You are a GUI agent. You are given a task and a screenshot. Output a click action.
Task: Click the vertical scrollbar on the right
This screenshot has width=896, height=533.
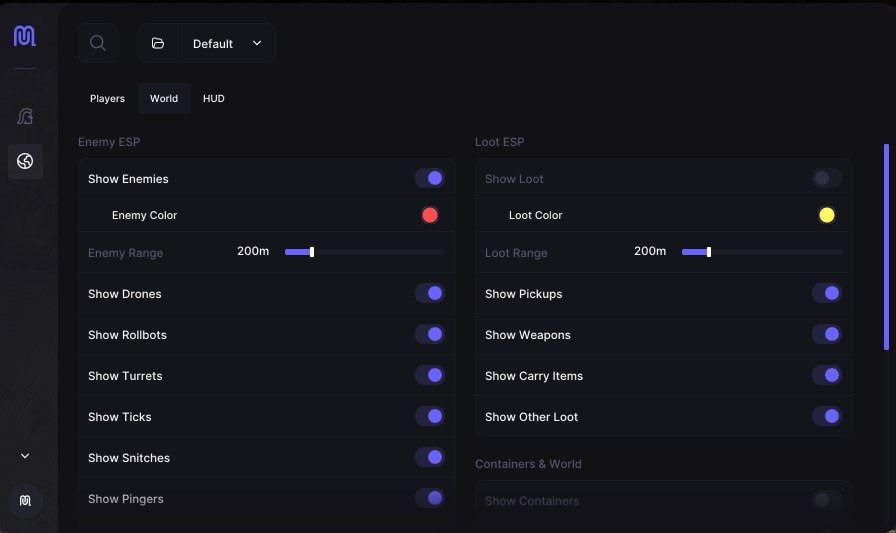click(886, 247)
